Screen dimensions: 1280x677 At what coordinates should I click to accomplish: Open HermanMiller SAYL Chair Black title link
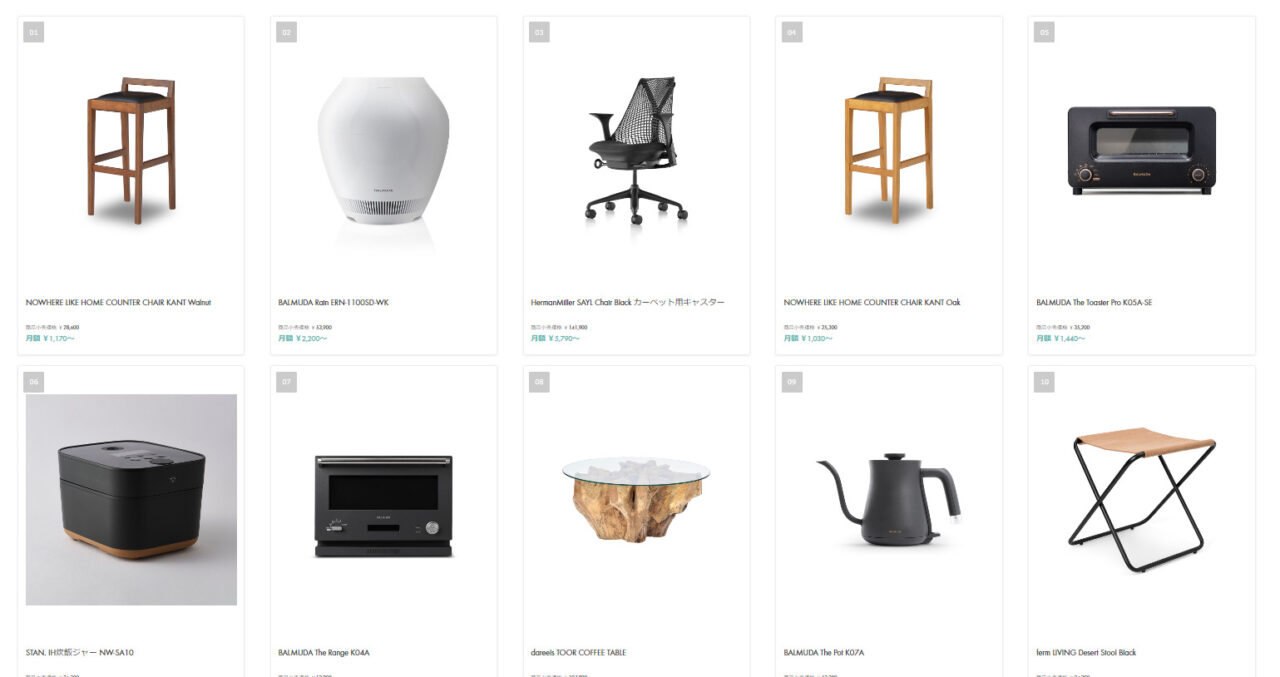pos(628,302)
